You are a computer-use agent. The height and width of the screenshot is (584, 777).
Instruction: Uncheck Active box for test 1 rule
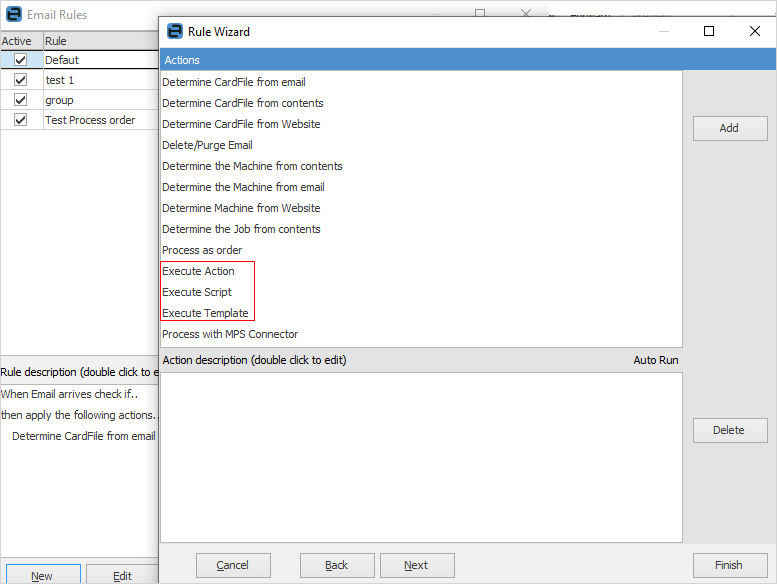20,80
